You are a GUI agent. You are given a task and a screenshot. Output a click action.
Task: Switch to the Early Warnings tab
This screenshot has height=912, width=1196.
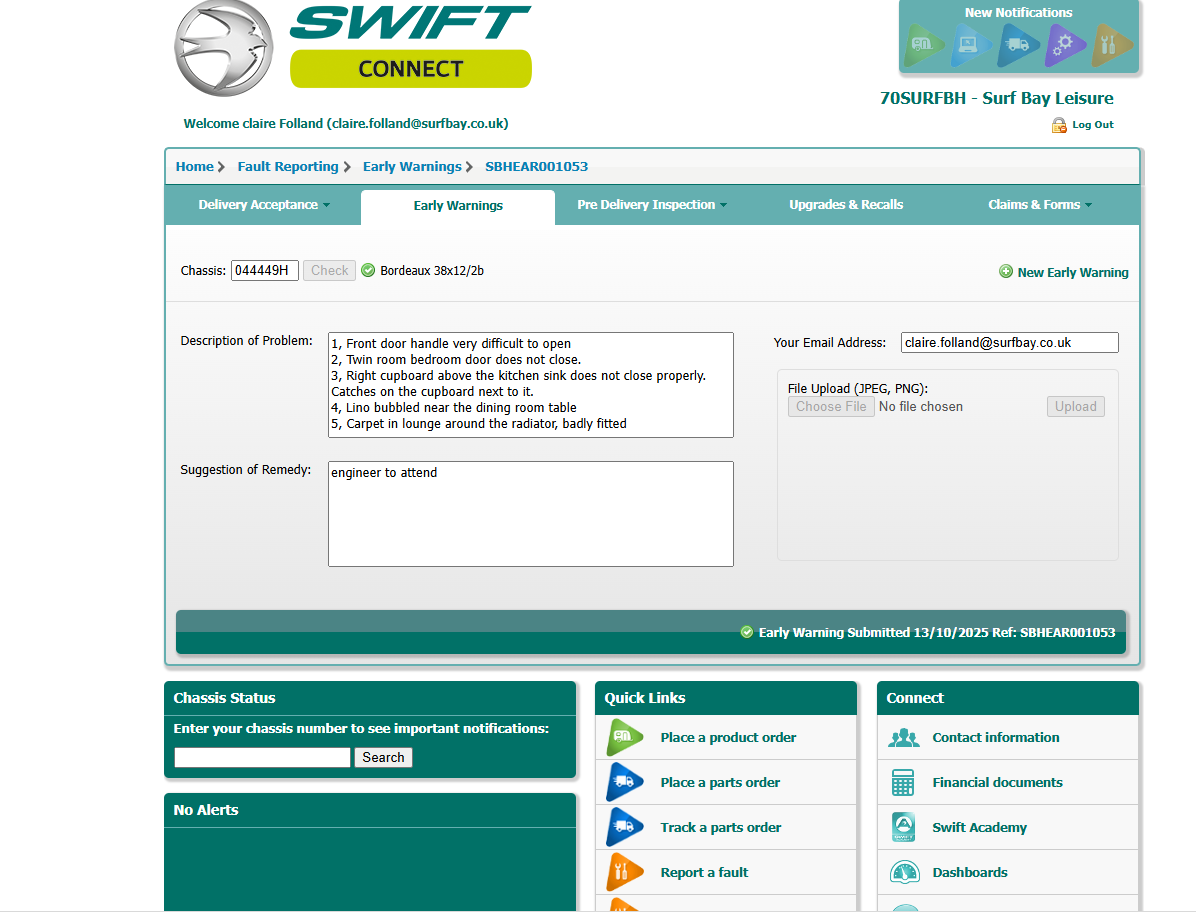(458, 206)
